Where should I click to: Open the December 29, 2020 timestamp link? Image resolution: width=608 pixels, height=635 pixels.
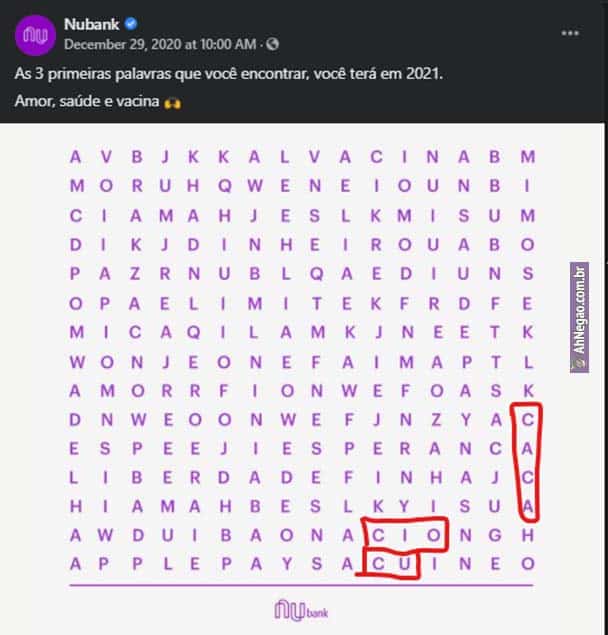pyautogui.click(x=159, y=43)
